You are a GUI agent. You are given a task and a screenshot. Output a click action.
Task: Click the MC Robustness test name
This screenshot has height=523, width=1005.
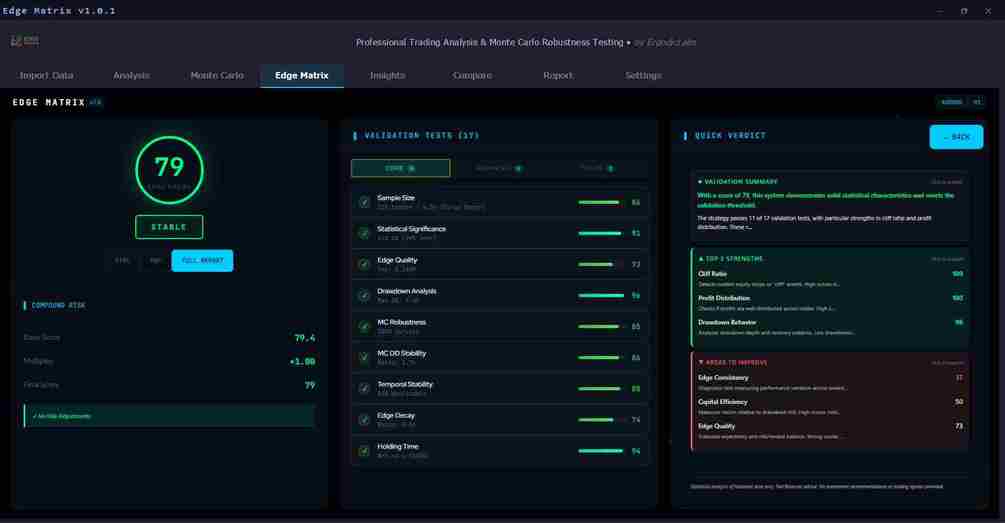401,322
